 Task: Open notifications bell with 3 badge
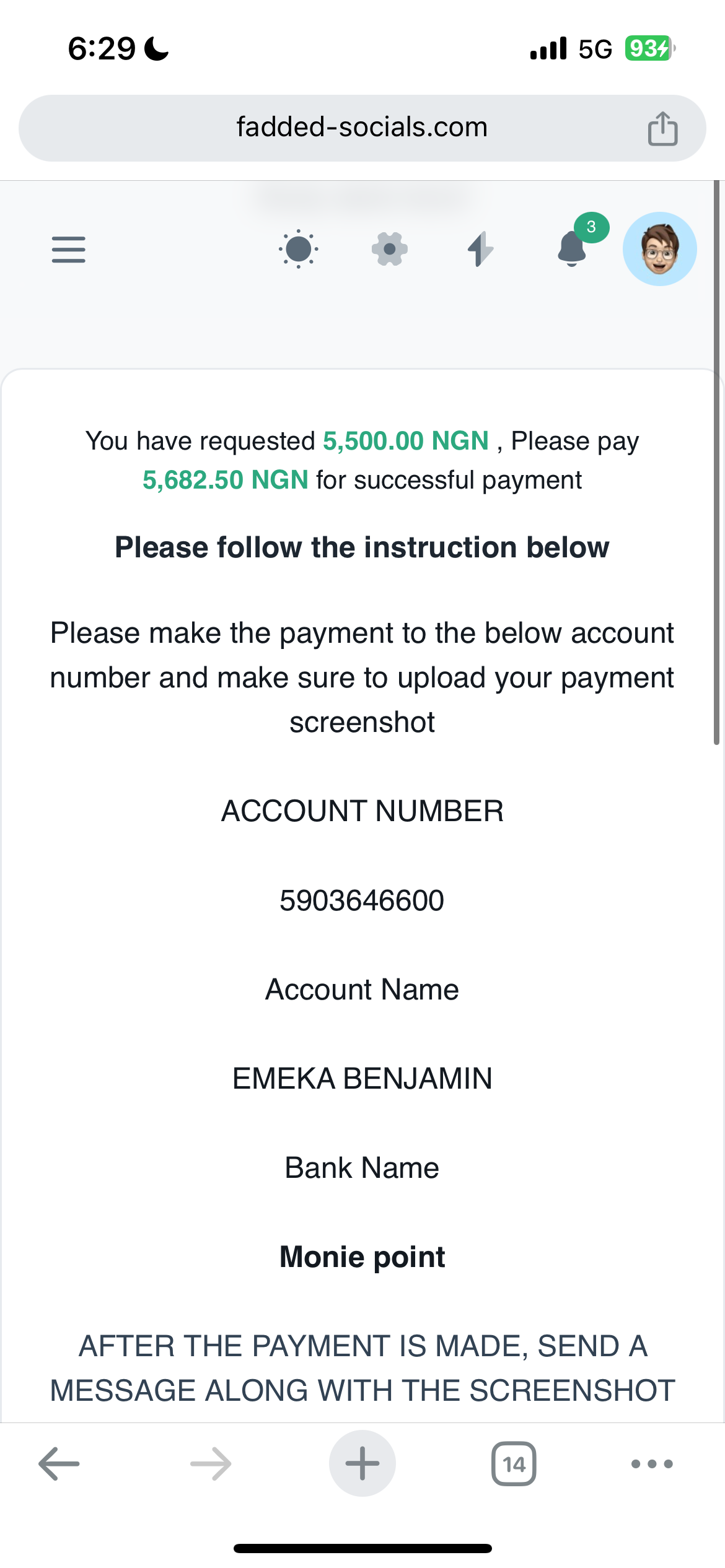[573, 249]
